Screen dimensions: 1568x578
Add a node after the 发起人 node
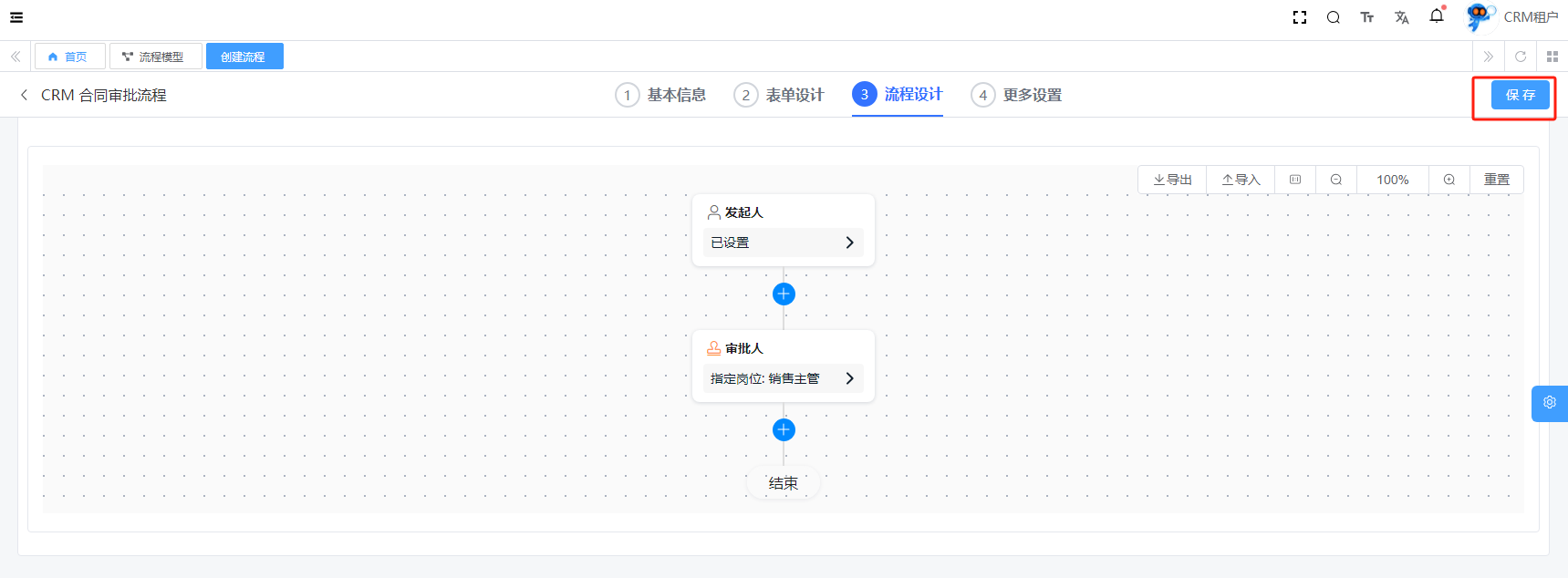pyautogui.click(x=784, y=294)
